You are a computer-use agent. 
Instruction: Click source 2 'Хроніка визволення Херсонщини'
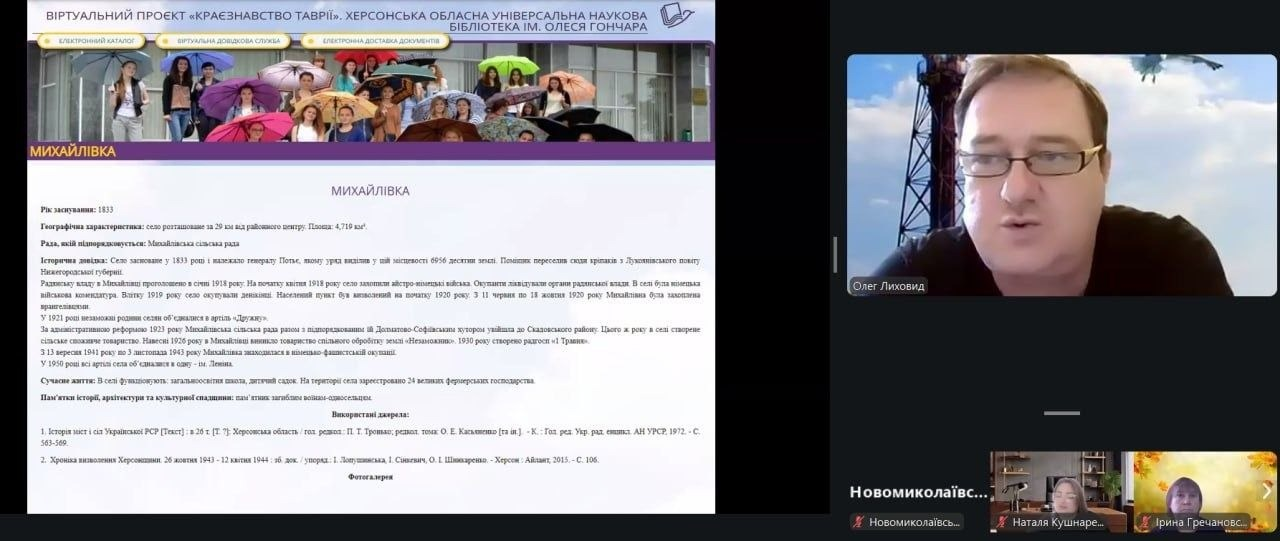pos(319,460)
